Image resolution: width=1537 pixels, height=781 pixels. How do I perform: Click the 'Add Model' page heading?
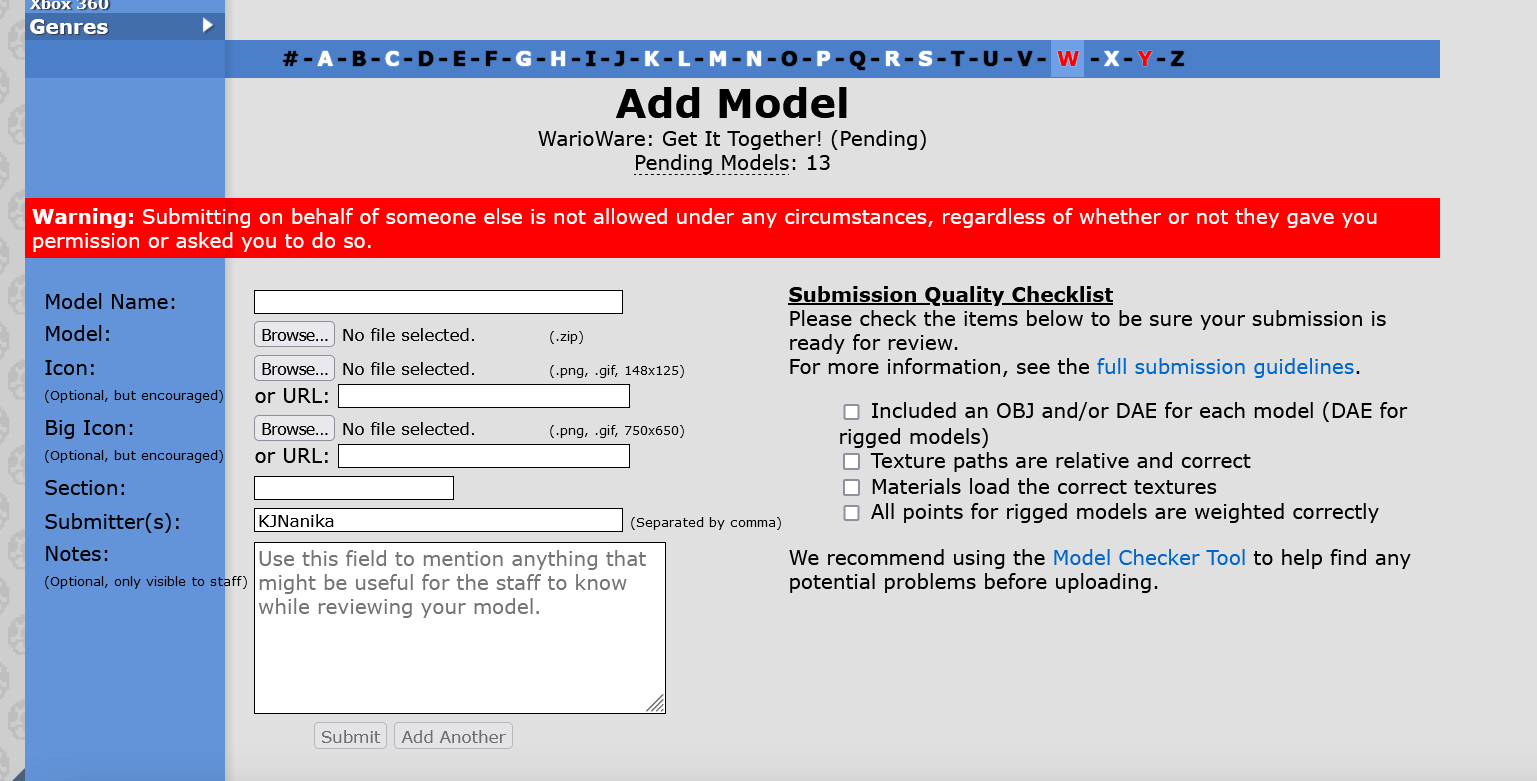[732, 104]
